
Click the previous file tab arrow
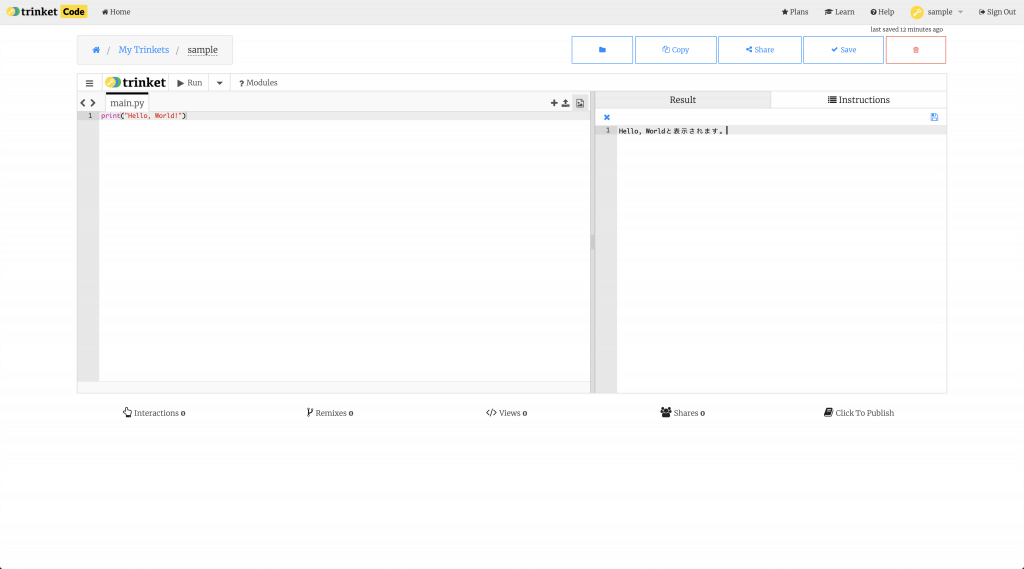[83, 103]
